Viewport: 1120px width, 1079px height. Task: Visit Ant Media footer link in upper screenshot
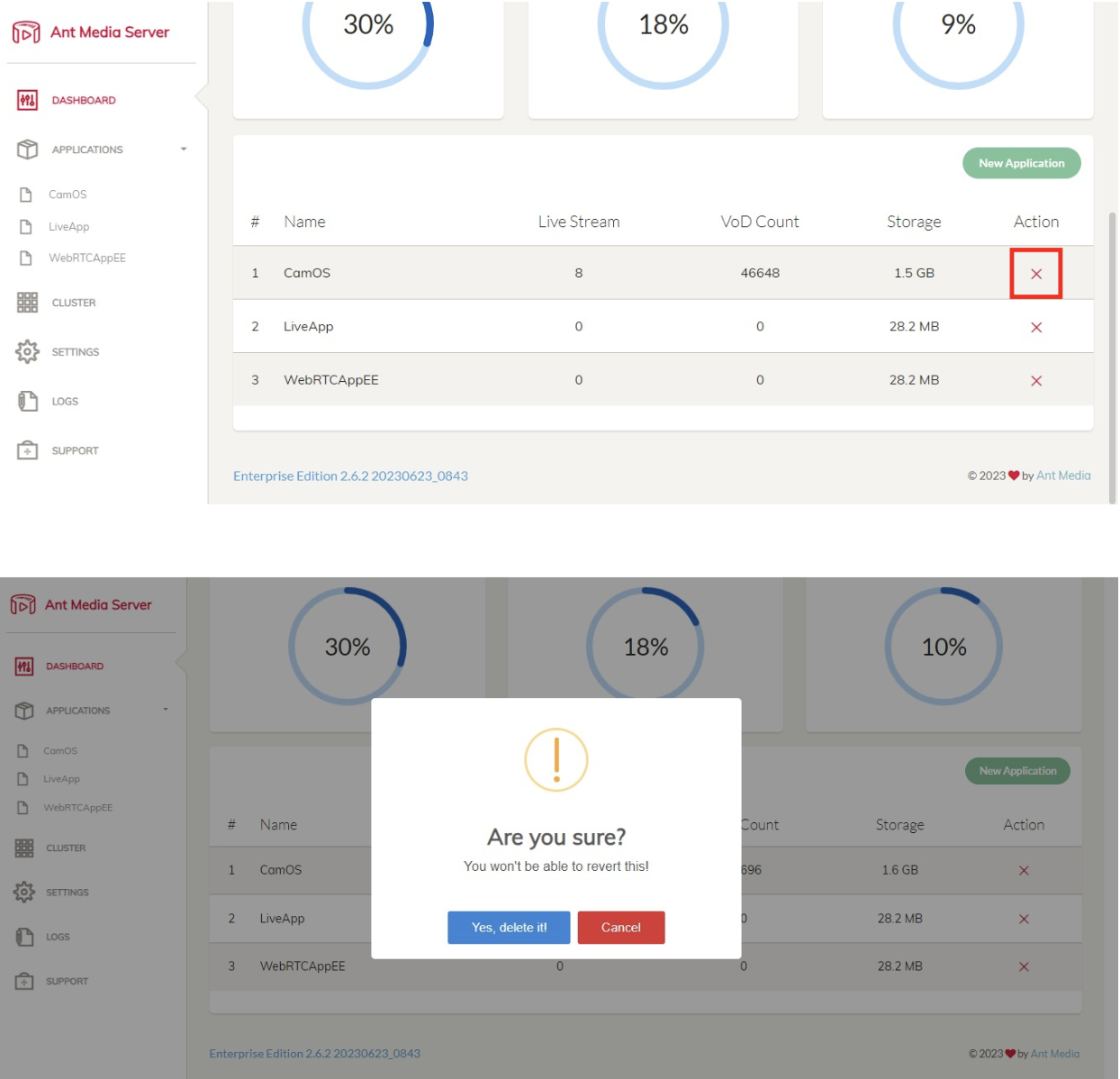(1063, 476)
